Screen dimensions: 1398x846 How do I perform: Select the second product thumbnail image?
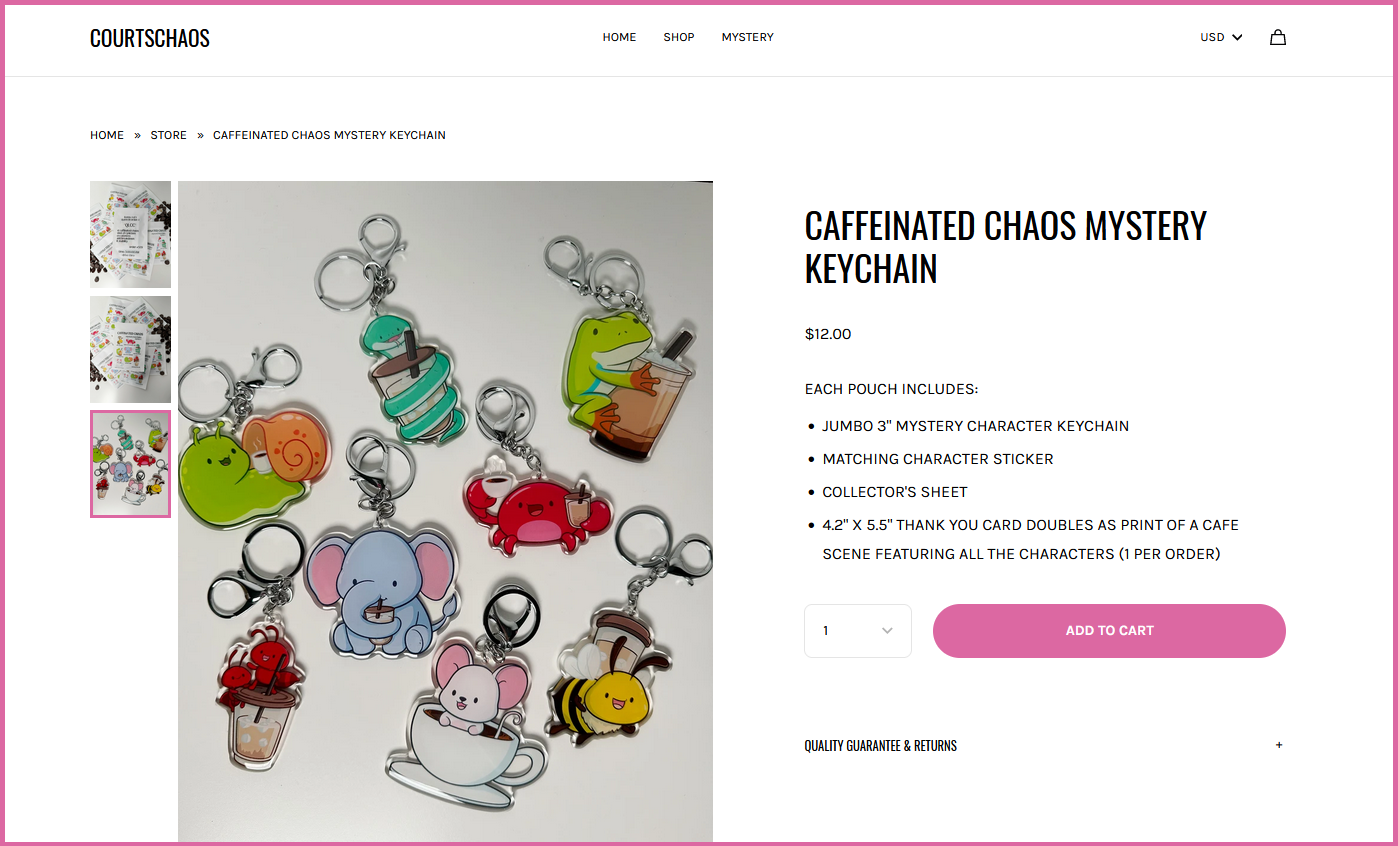(130, 349)
